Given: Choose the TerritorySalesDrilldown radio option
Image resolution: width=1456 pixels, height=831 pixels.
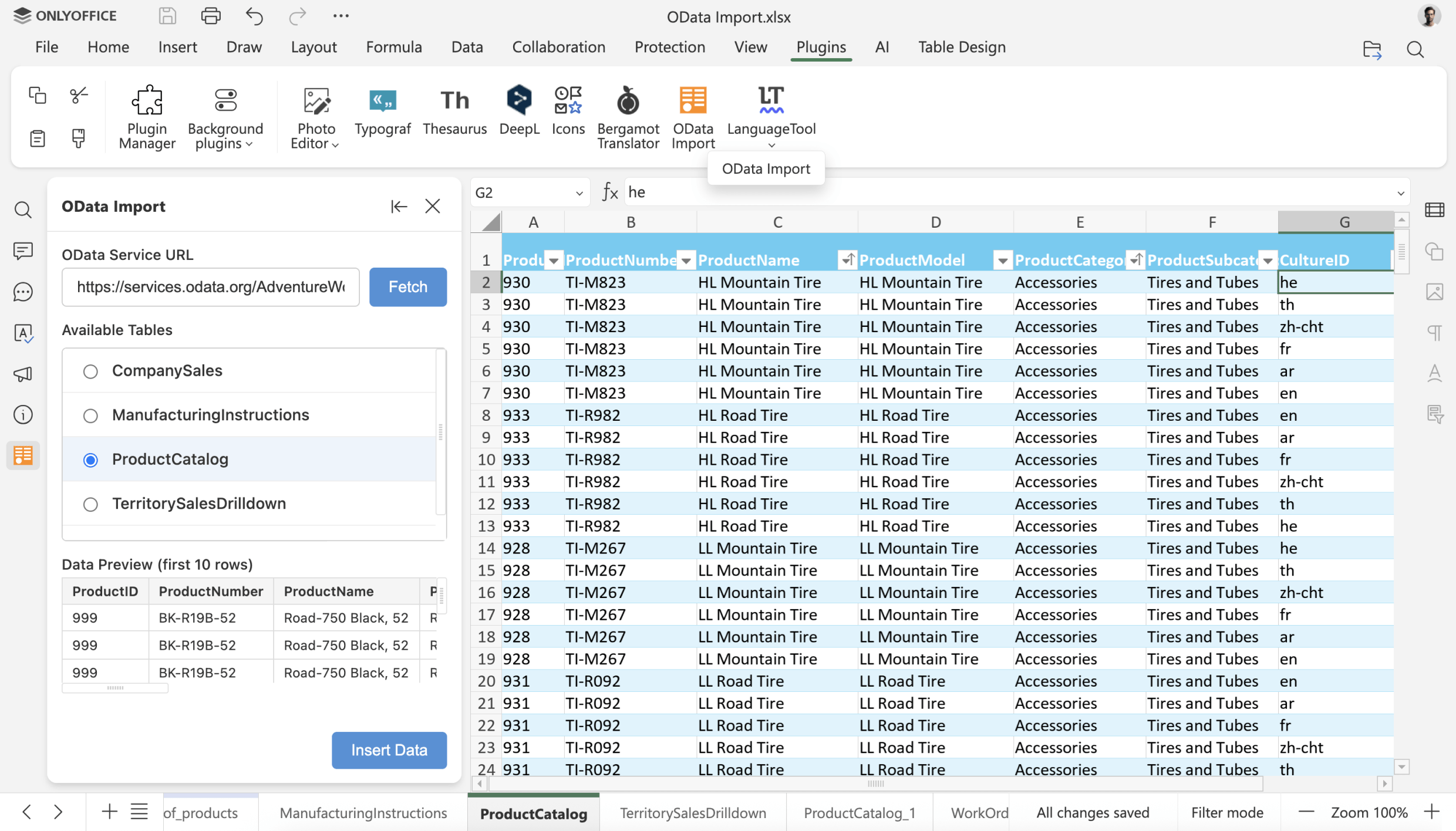Looking at the screenshot, I should coord(90,504).
